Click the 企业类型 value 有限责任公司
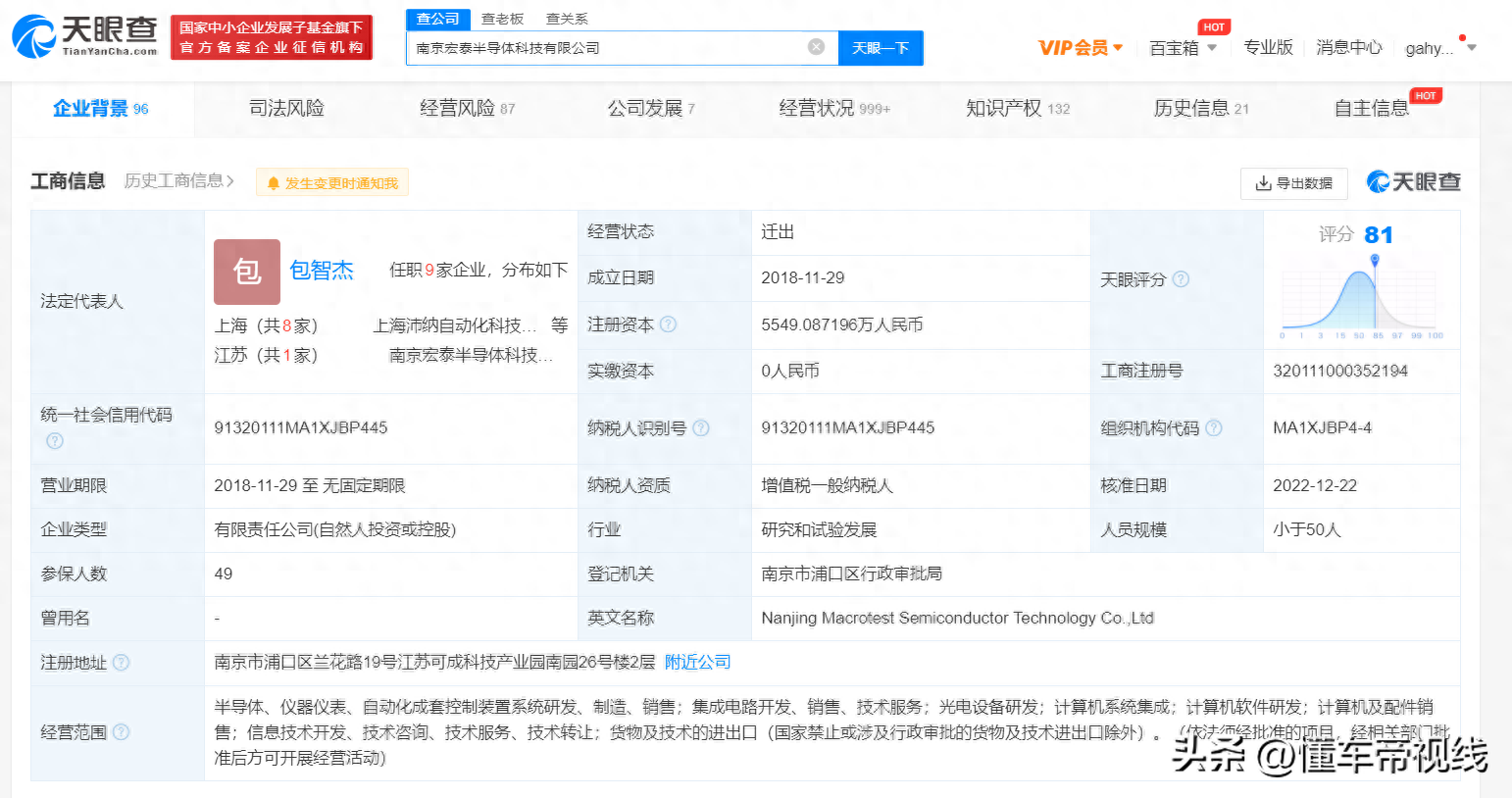The image size is (1512, 798). pyautogui.click(x=335, y=530)
